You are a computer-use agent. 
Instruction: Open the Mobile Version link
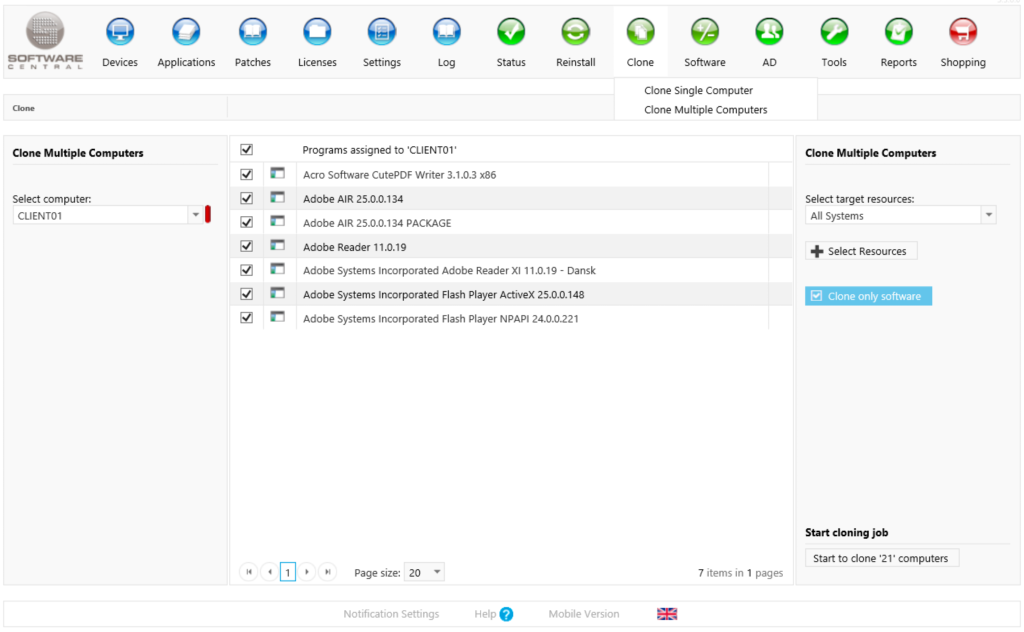point(584,614)
